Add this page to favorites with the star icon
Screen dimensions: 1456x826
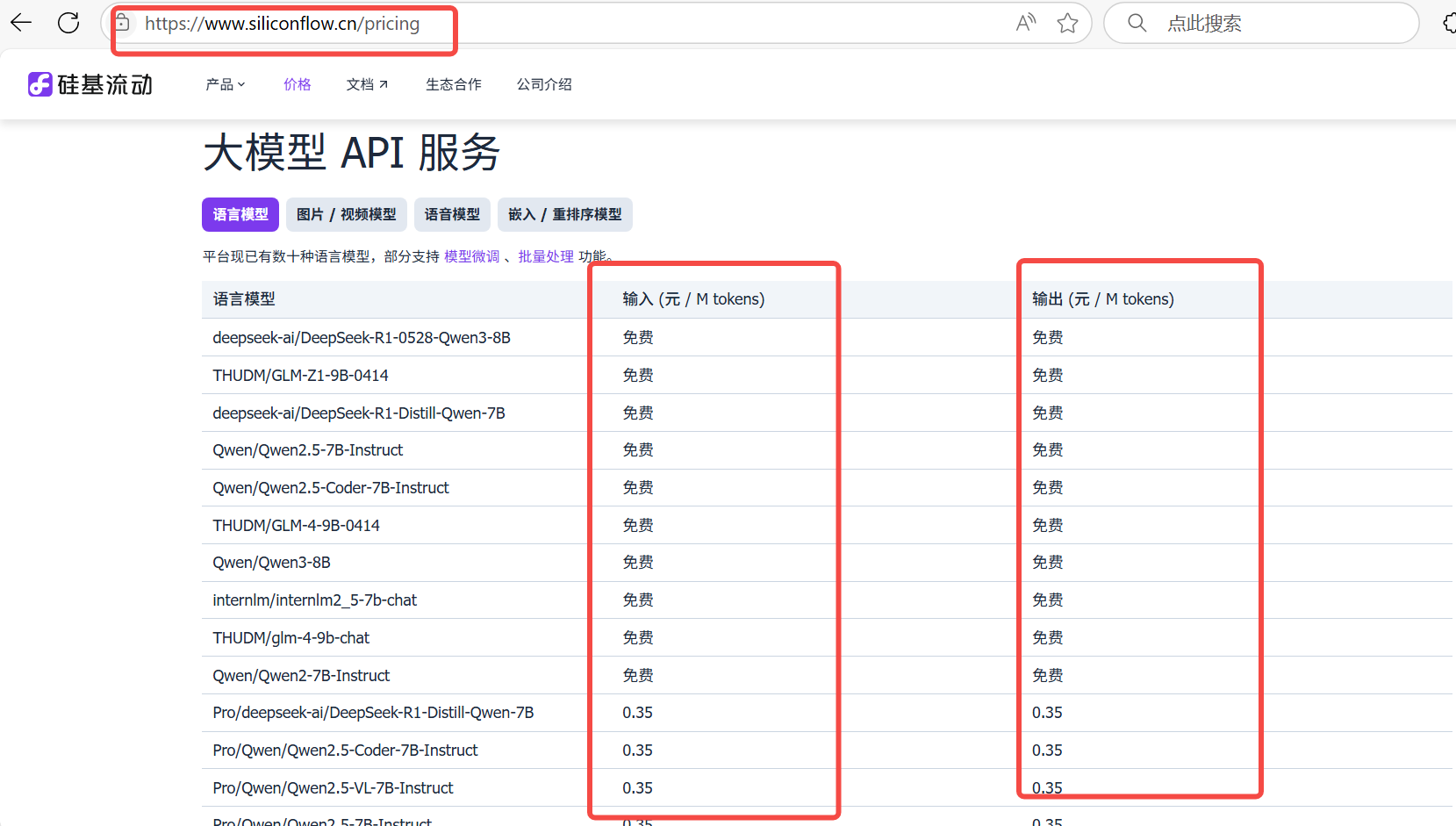coord(1067,23)
